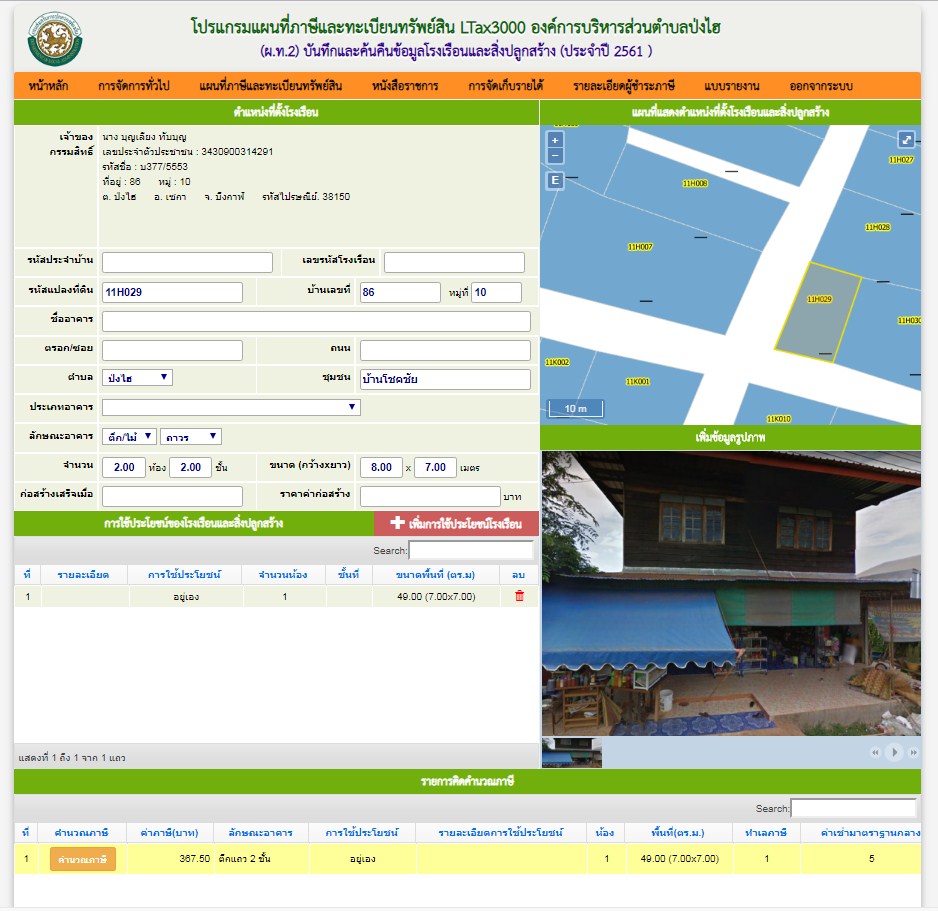The height and width of the screenshot is (911, 938).
Task: Click the เพิ่มการใช้ประโยชน์โรงเรือน button
Action: coord(456,524)
